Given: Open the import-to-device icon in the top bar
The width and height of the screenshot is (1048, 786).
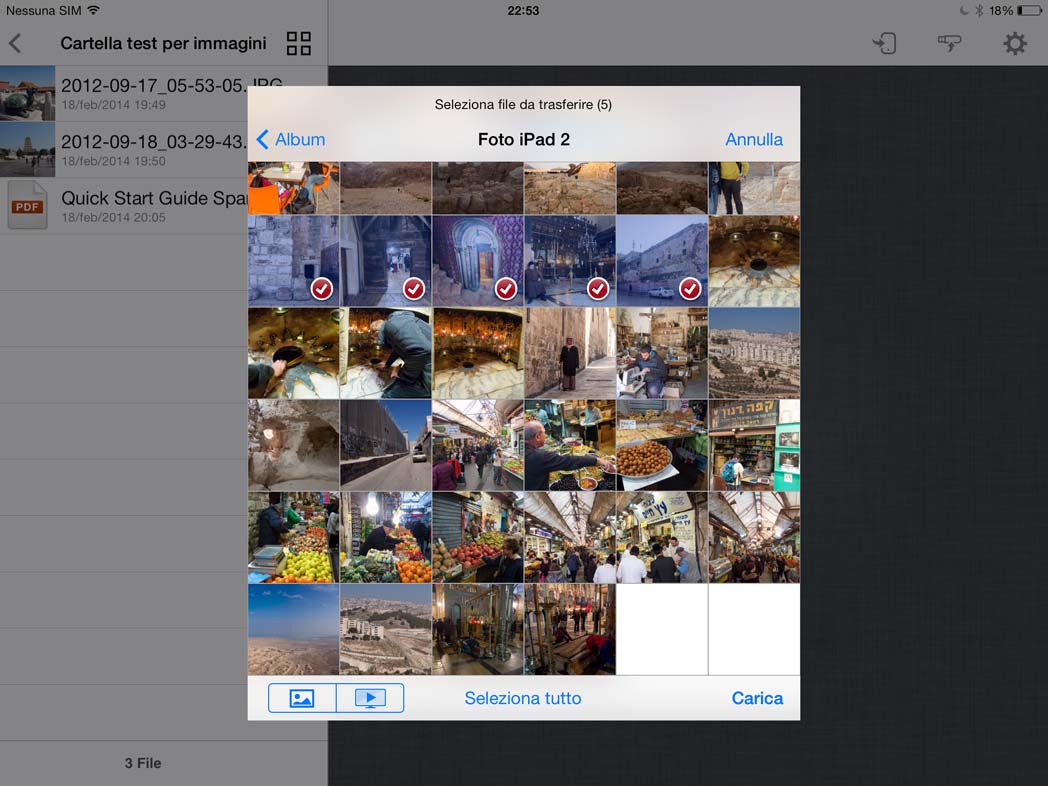Looking at the screenshot, I should (x=884, y=44).
